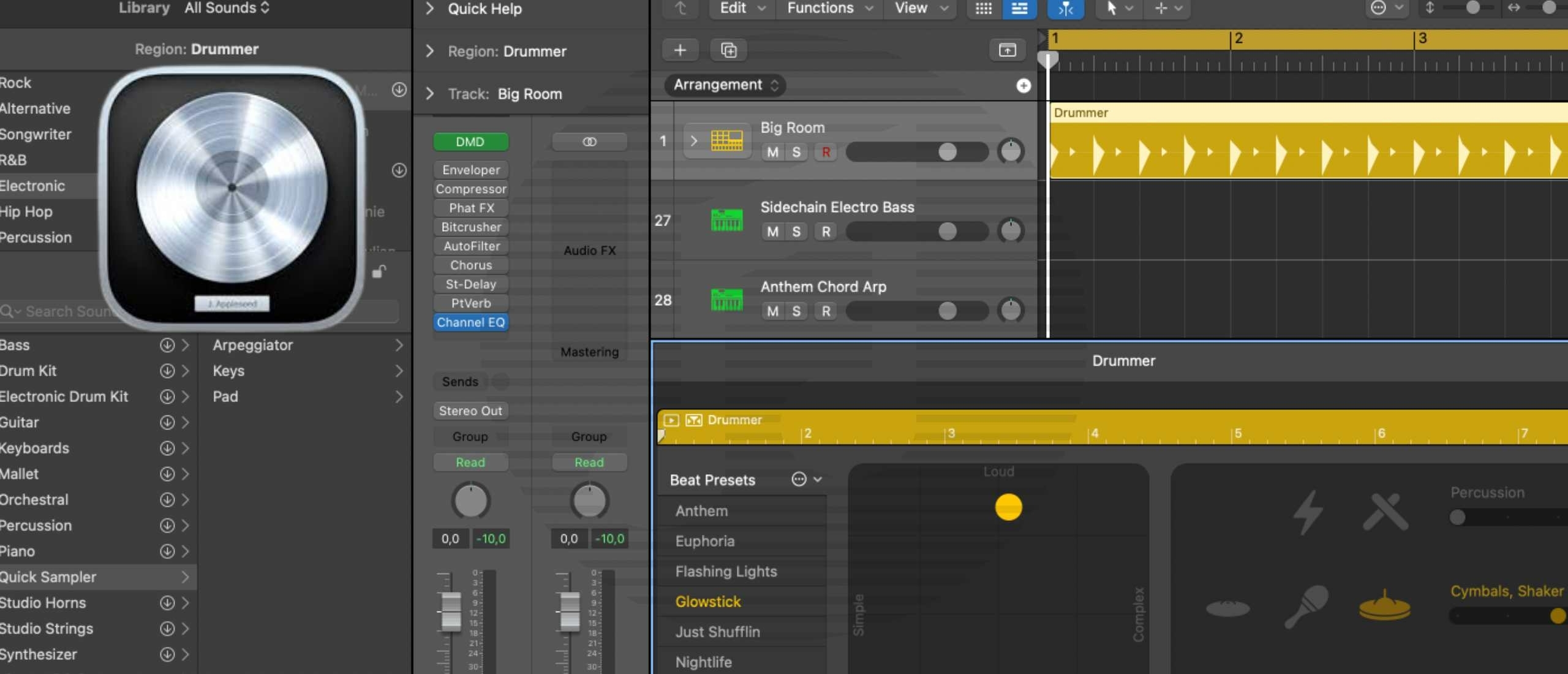Select the Arpeggiator instrument in library

(253, 344)
